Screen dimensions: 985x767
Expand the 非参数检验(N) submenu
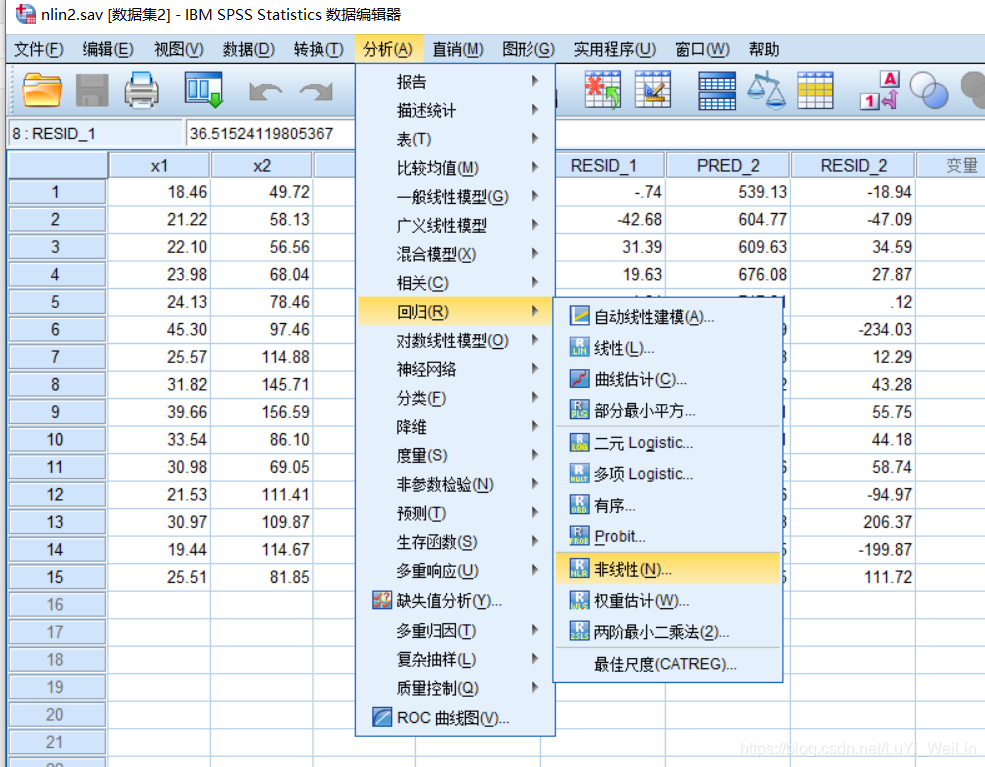455,484
